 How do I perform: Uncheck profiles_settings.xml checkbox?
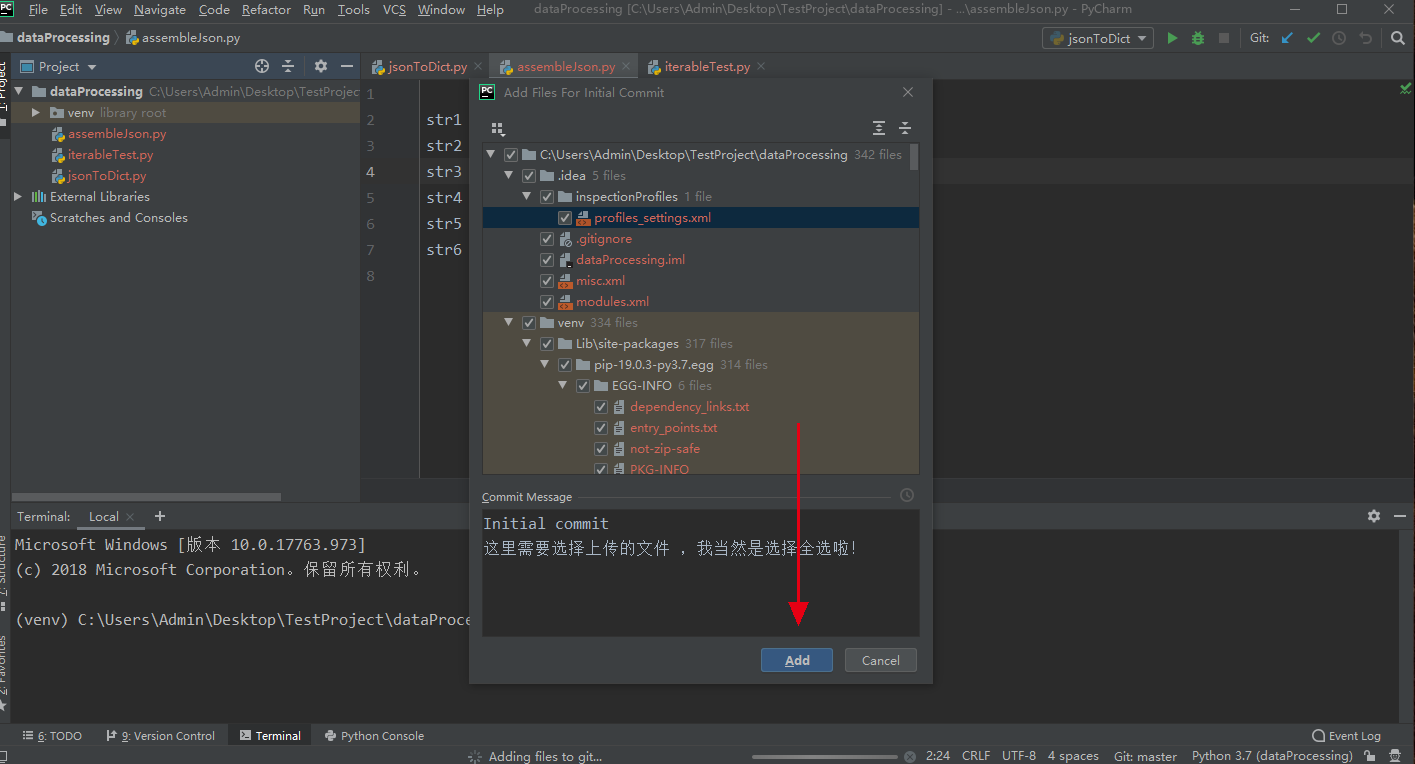point(565,218)
